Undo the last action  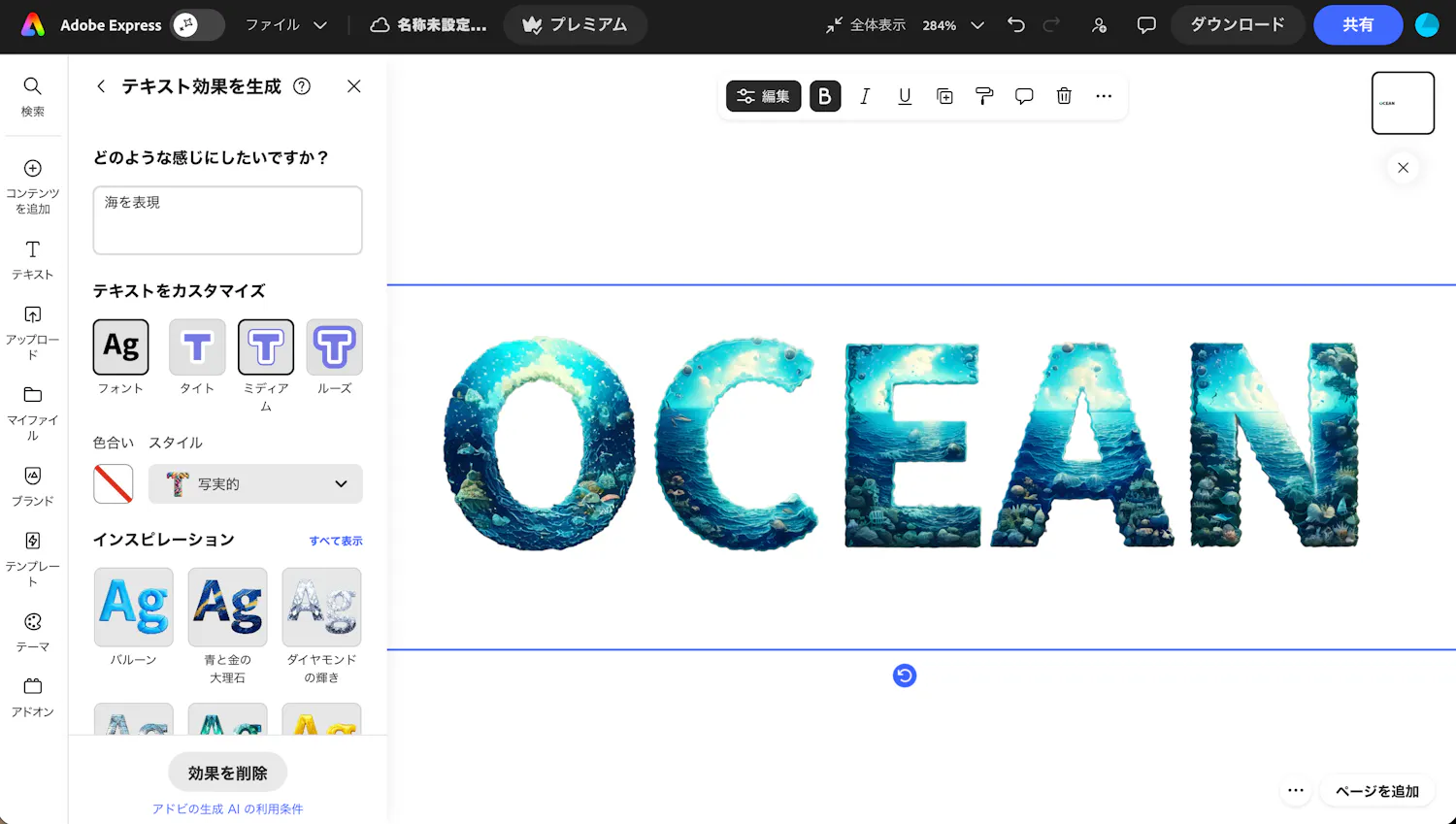(1015, 25)
